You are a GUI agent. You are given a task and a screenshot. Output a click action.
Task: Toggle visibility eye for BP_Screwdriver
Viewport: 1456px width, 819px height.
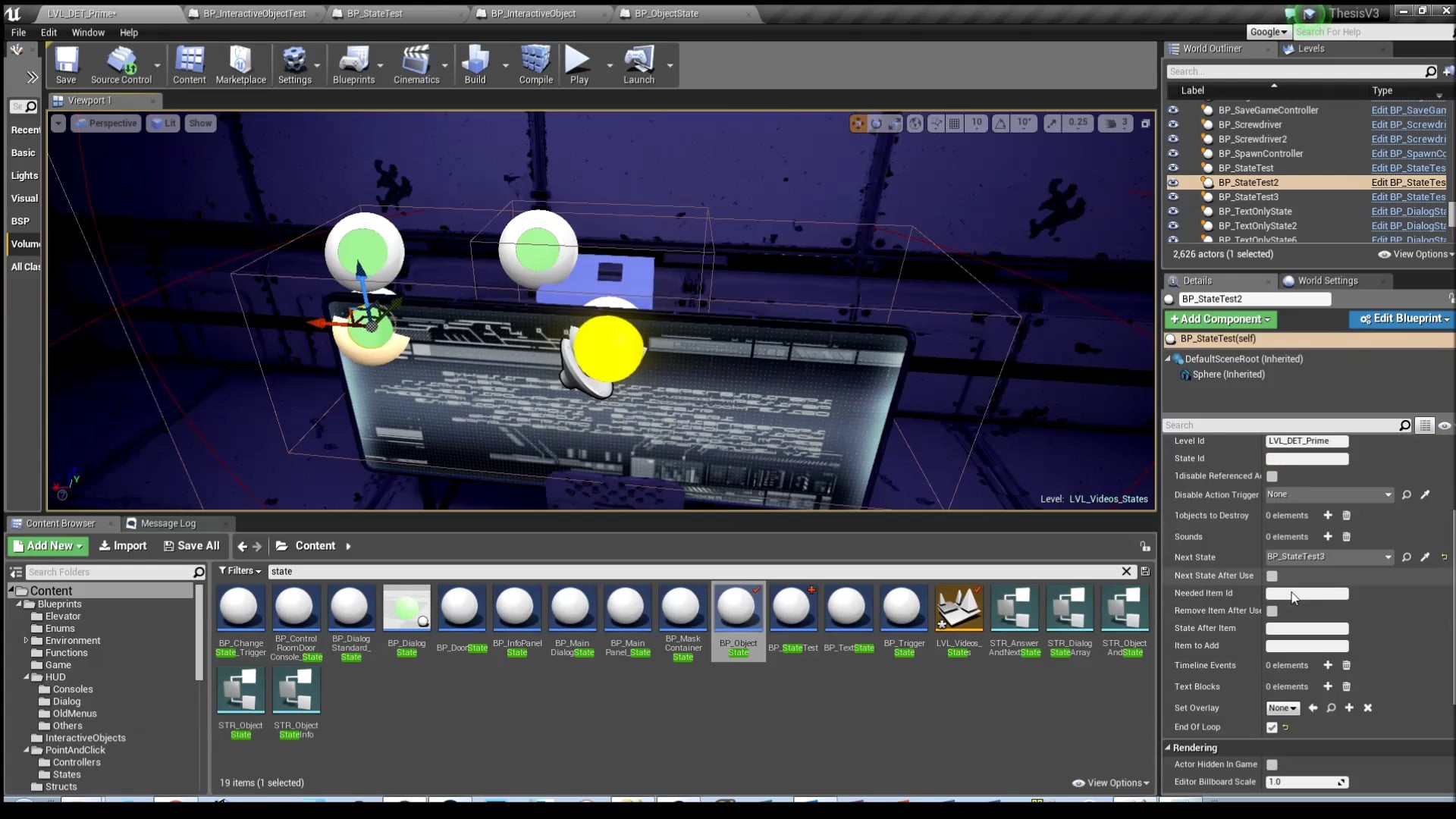point(1173,124)
